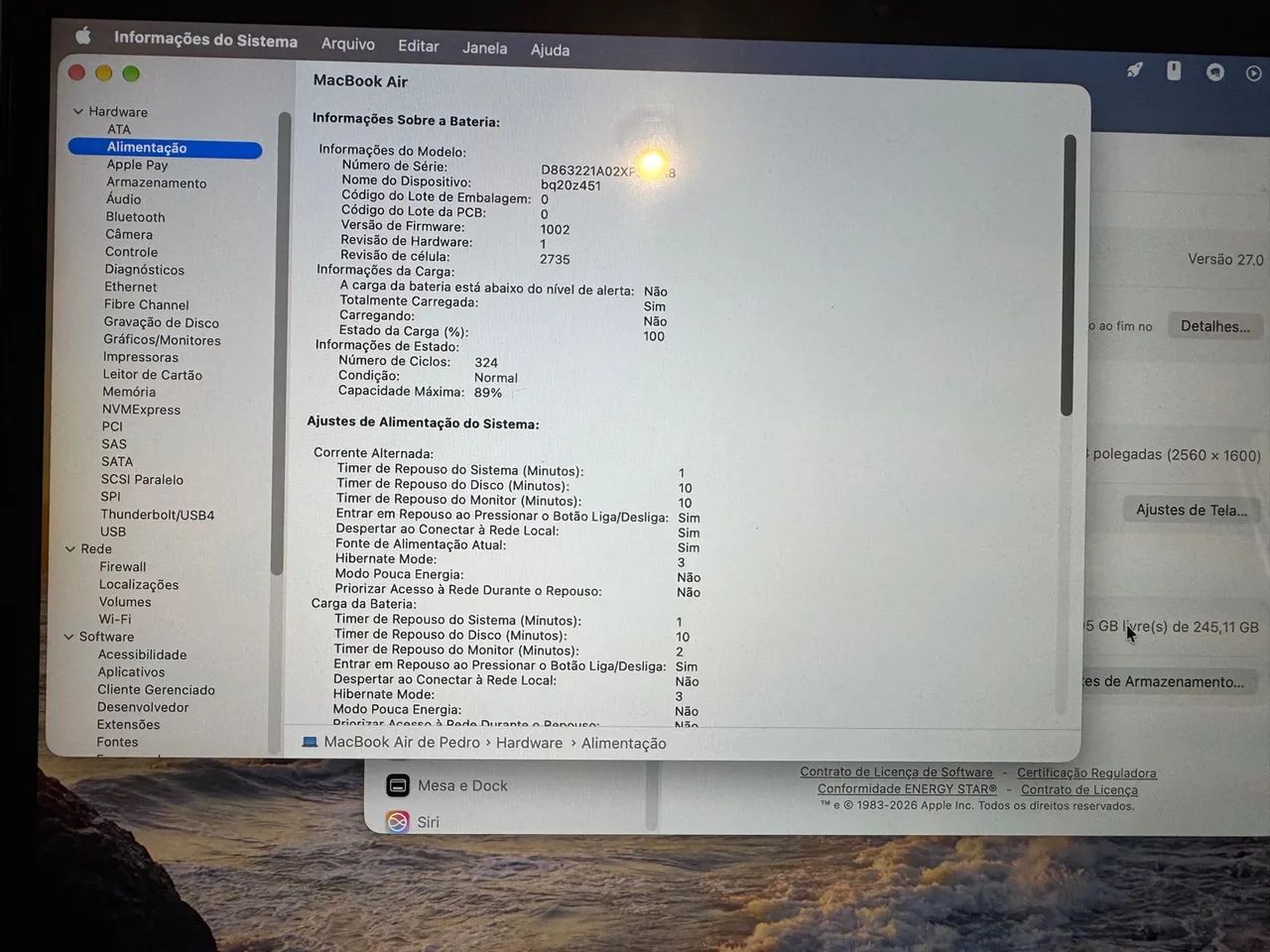Select Memória in the sidebar
1270x952 pixels.
pyautogui.click(x=129, y=392)
